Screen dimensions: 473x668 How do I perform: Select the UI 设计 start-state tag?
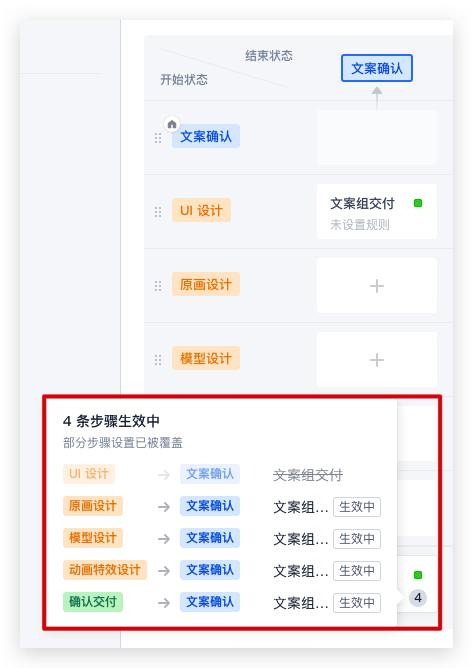click(201, 210)
